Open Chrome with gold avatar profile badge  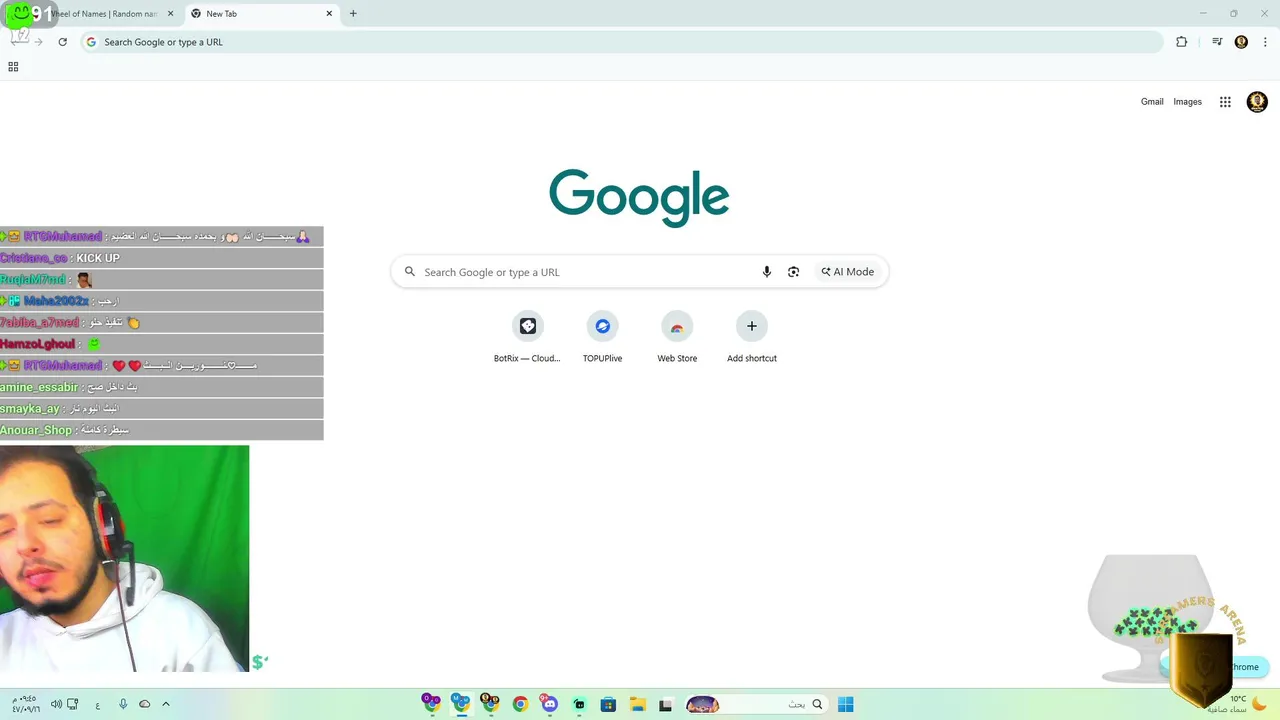click(490, 703)
